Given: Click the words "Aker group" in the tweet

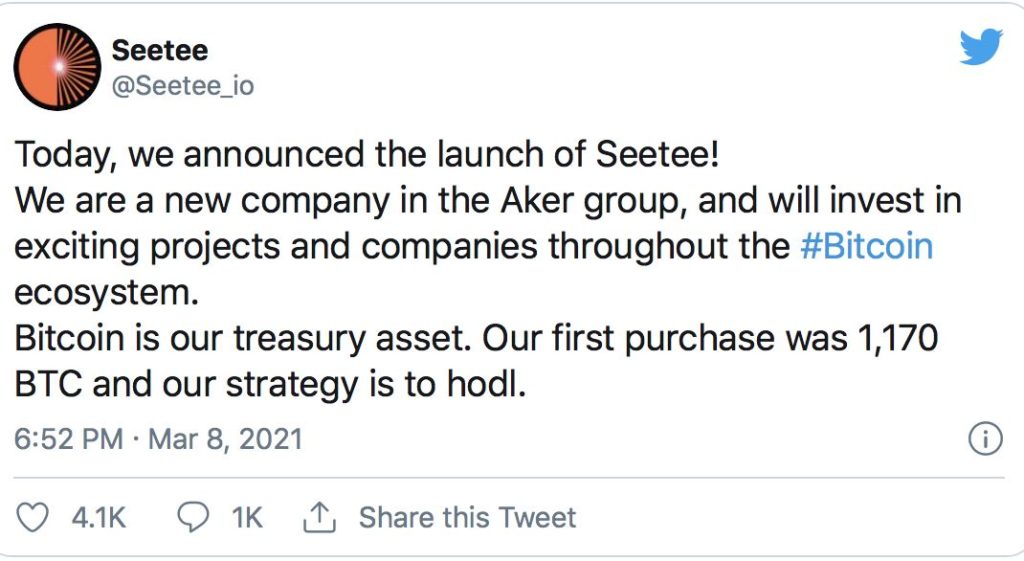Looking at the screenshot, I should pos(588,201).
